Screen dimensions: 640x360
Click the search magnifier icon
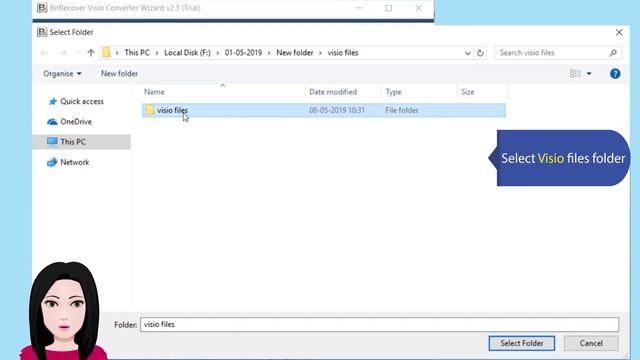[x=613, y=53]
